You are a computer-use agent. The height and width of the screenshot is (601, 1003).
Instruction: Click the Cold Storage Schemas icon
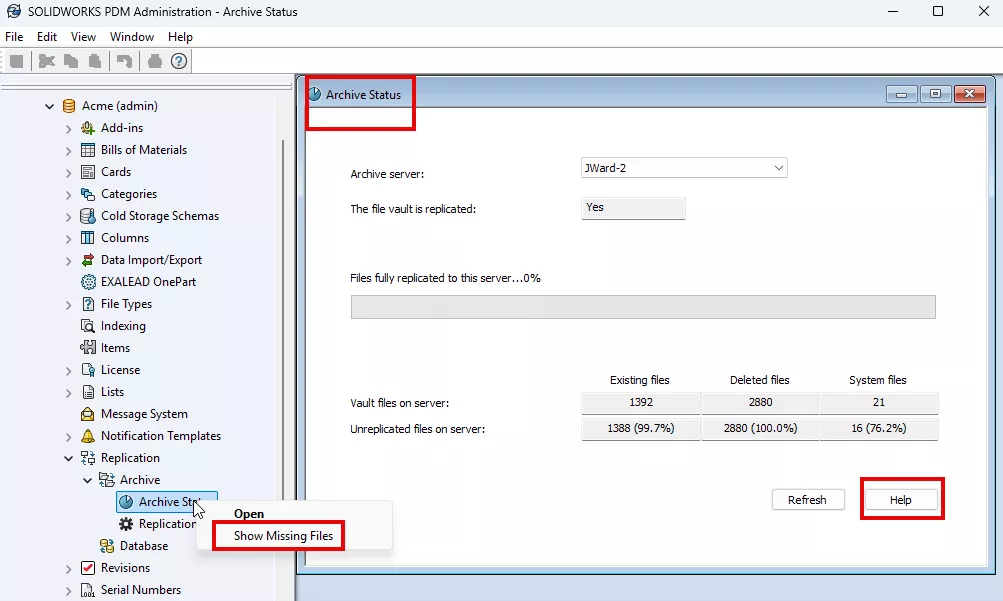(x=88, y=216)
